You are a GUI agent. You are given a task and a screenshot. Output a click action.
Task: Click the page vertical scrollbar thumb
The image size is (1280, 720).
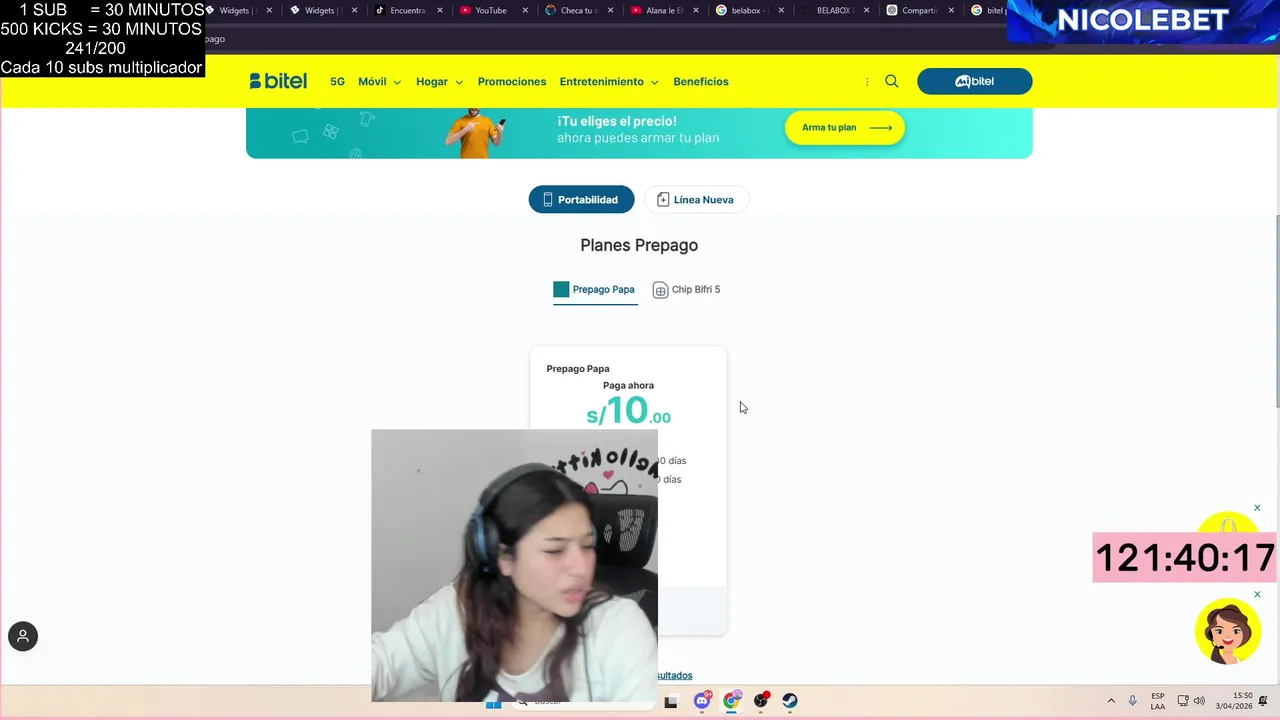1276,312
